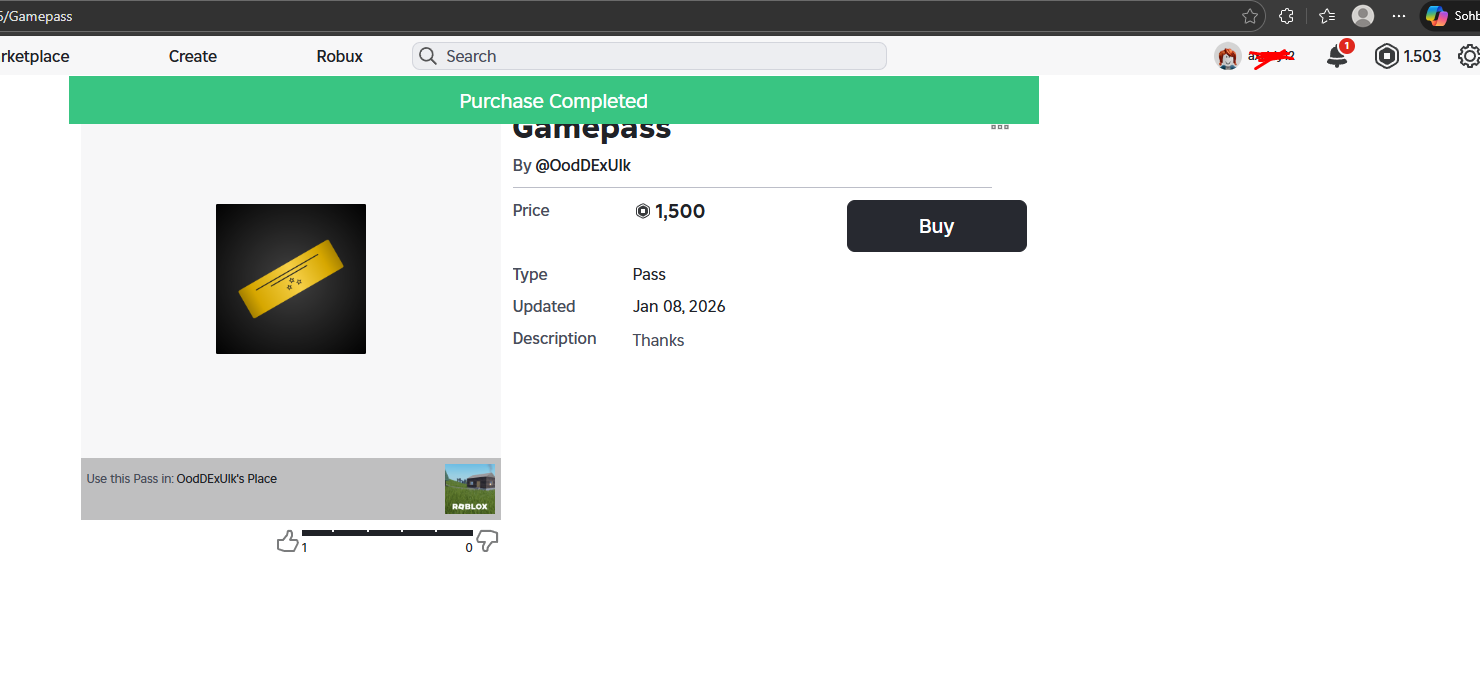The width and height of the screenshot is (1480, 681).
Task: Click into the Search input field
Action: [649, 56]
